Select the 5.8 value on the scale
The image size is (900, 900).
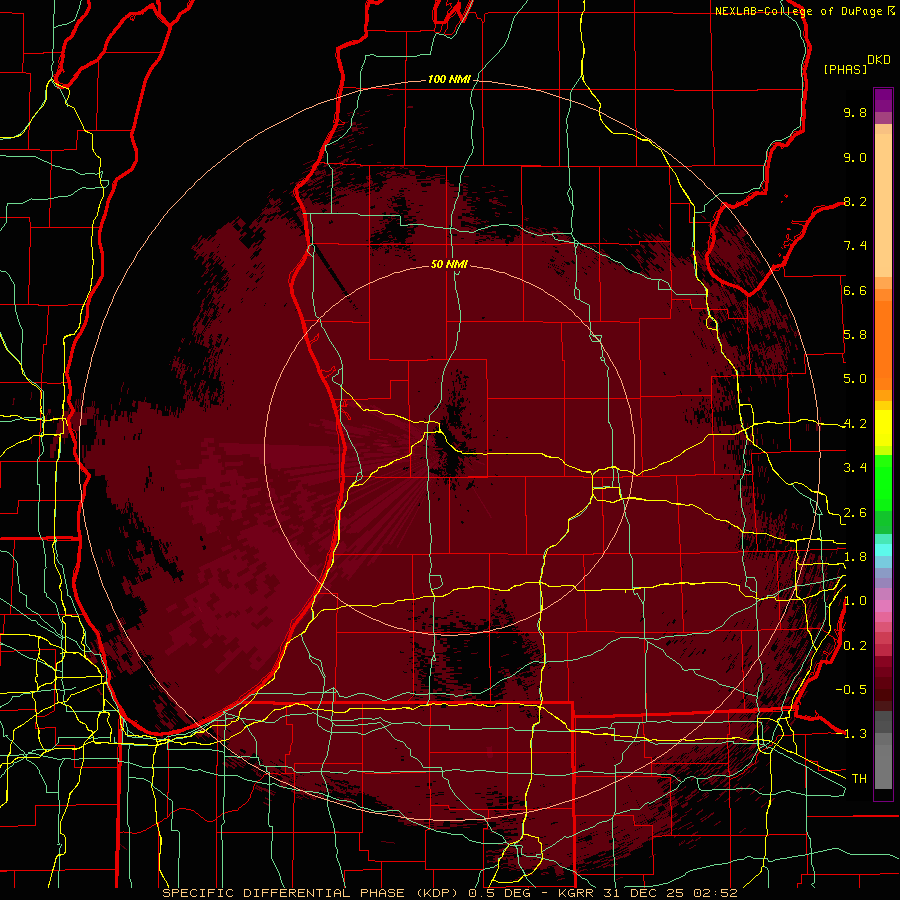855,335
